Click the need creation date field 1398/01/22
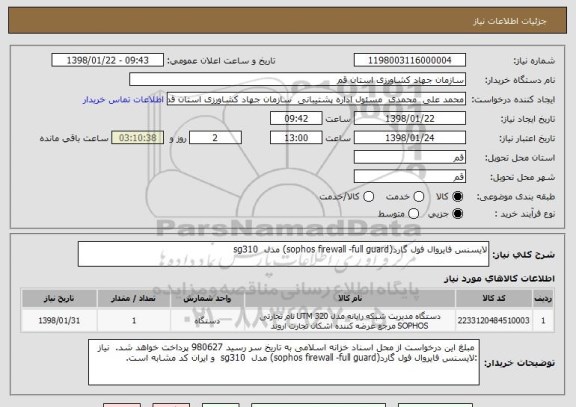The width and height of the screenshot is (576, 407). point(410,119)
